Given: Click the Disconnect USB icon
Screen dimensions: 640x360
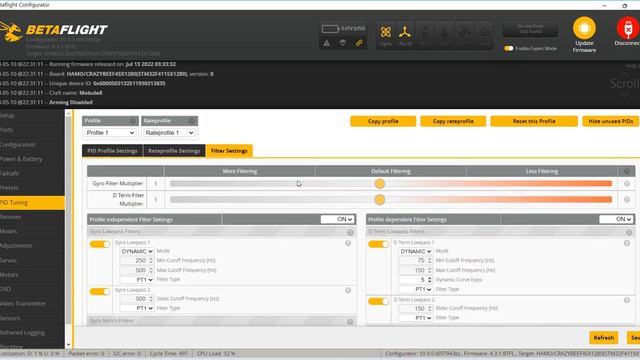Looking at the screenshot, I should coord(628,28).
